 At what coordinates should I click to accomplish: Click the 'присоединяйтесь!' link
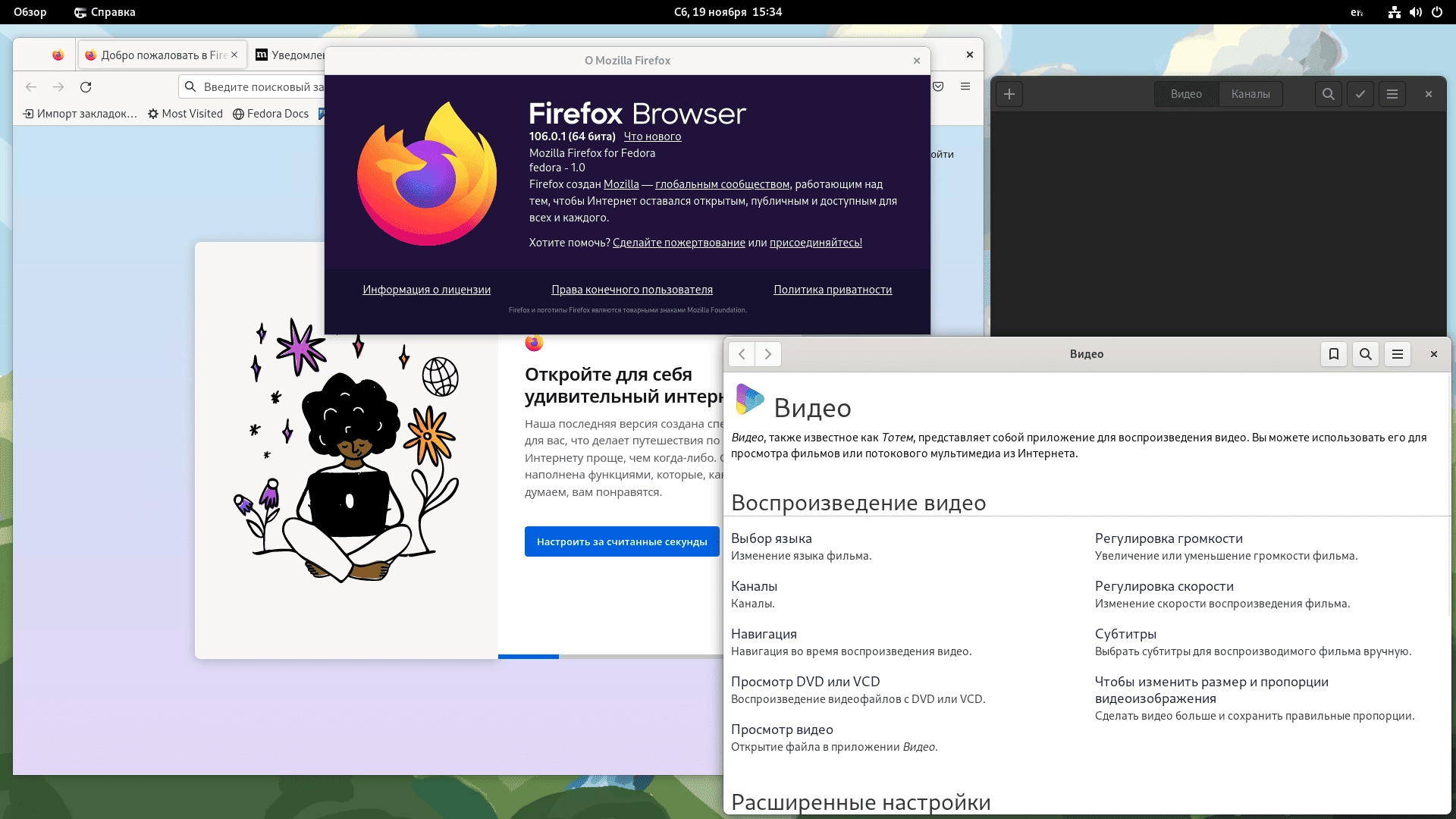pos(815,243)
